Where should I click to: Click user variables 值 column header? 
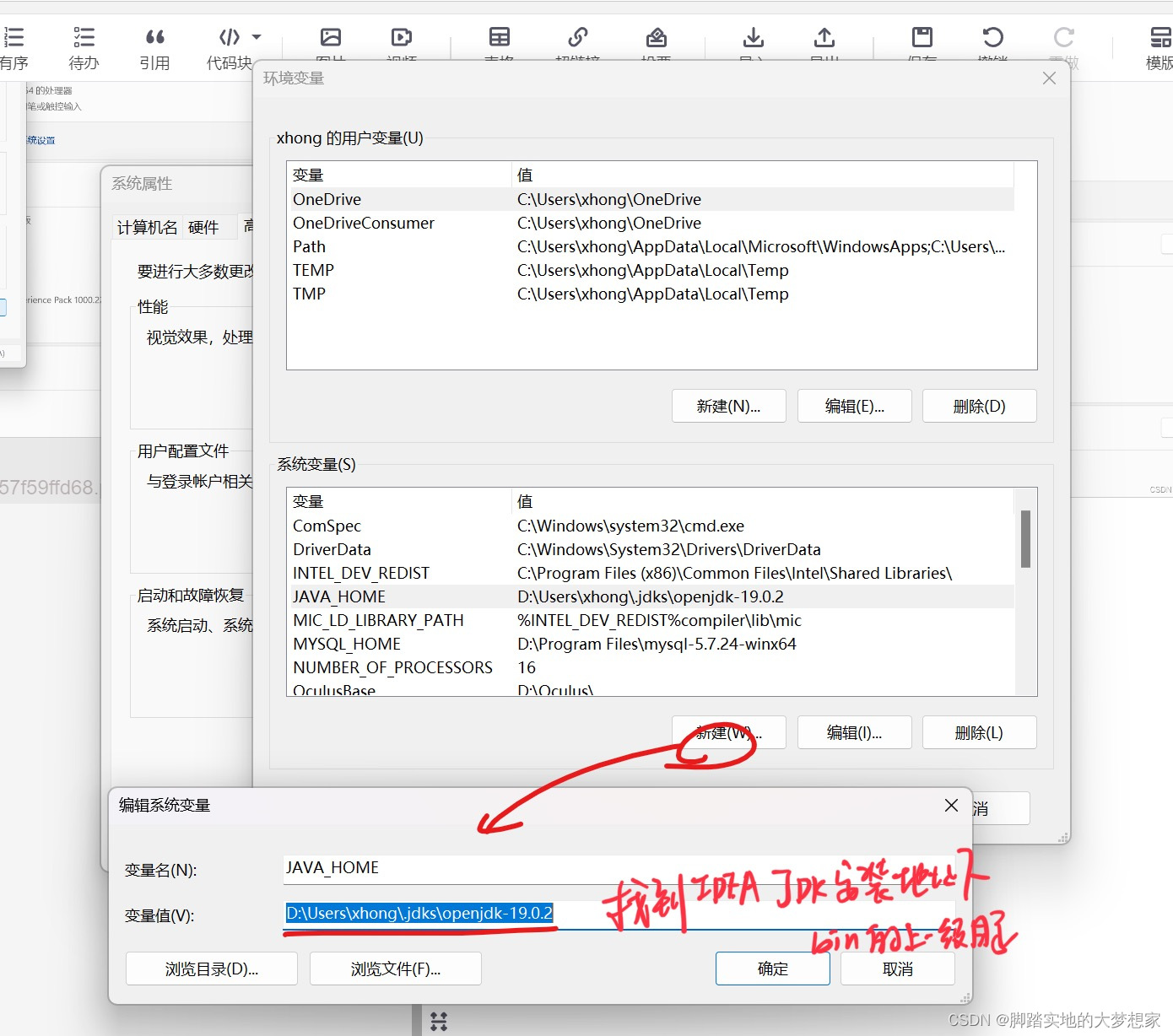(x=763, y=175)
